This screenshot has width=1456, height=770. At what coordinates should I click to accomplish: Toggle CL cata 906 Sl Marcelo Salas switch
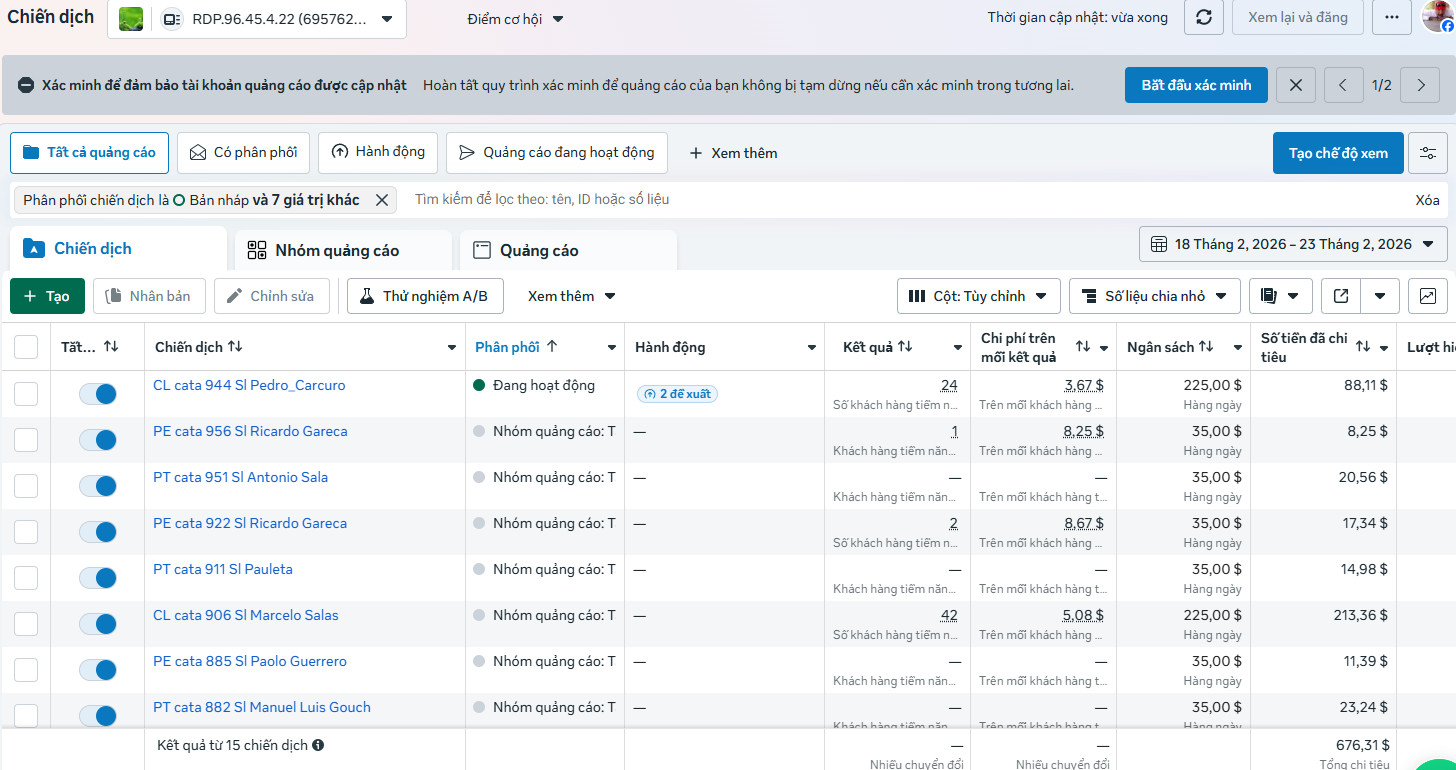click(x=98, y=624)
